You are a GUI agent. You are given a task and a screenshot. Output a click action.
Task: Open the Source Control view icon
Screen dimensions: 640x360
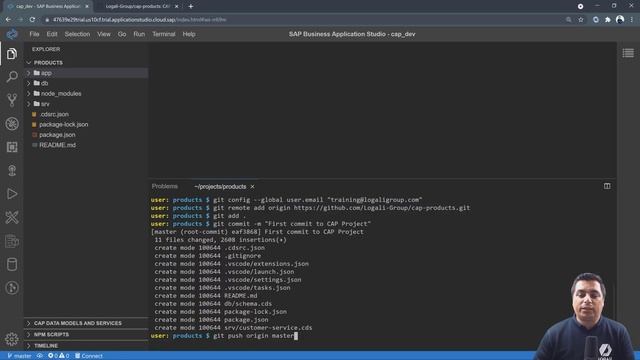[12, 100]
